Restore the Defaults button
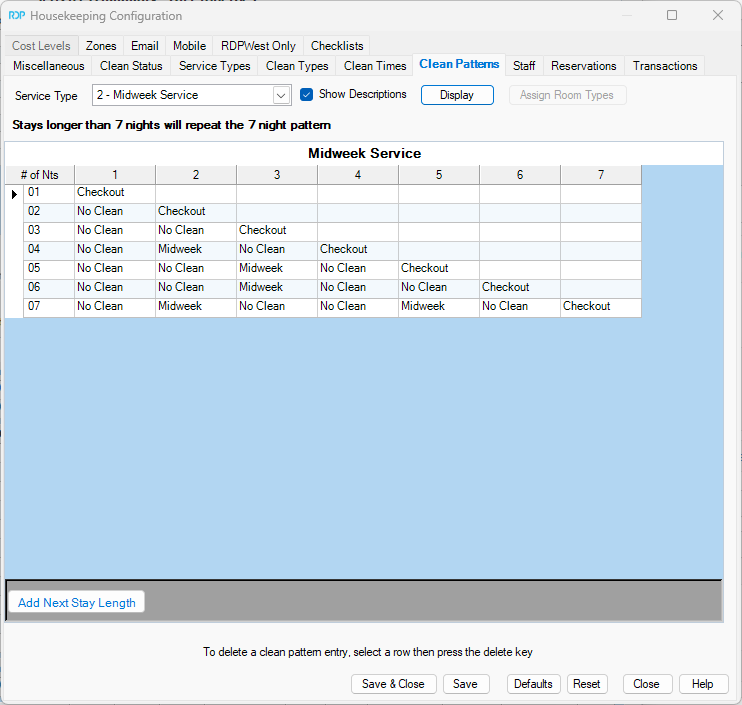Screen dimensions: 742x705 point(533,684)
